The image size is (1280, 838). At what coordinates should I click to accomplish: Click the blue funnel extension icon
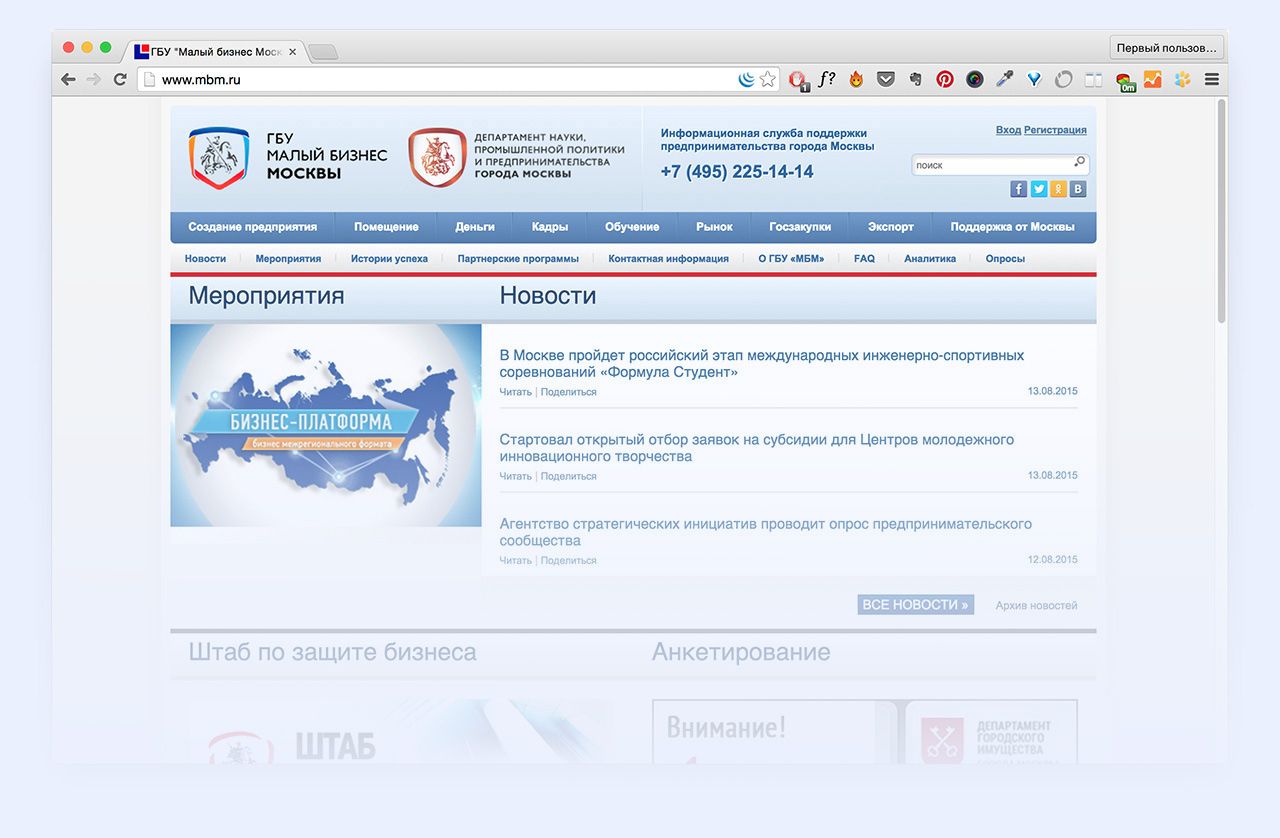[x=1034, y=79]
